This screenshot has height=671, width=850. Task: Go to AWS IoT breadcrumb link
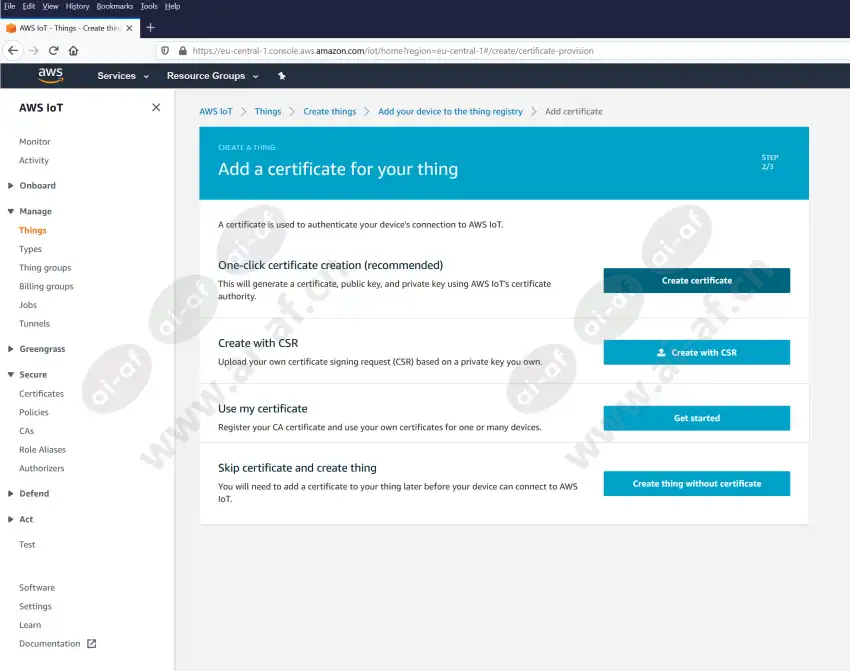point(216,111)
